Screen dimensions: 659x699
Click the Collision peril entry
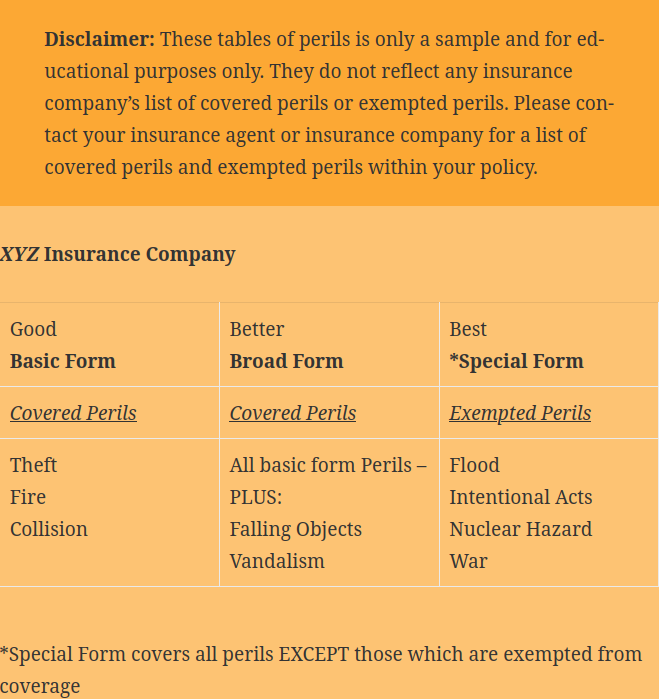point(49,529)
